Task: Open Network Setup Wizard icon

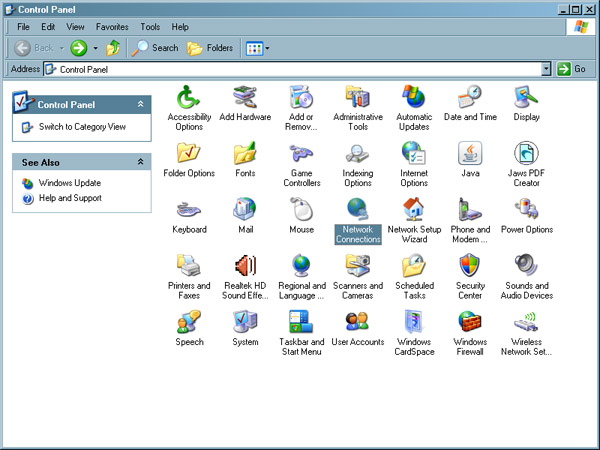Action: point(414,220)
